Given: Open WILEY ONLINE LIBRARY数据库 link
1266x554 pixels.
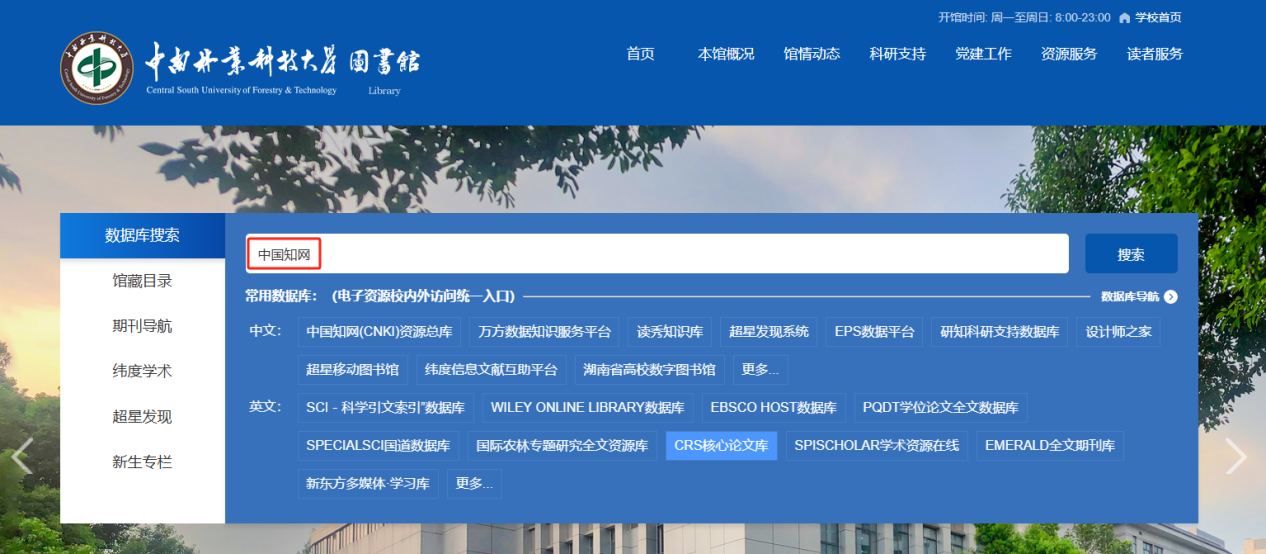Looking at the screenshot, I should [x=587, y=408].
